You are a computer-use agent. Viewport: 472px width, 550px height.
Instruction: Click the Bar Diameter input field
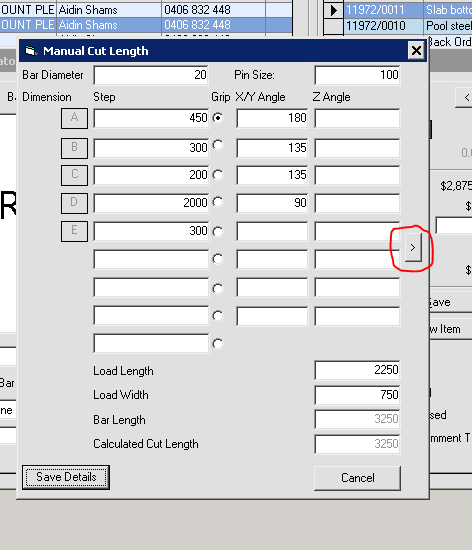click(151, 75)
